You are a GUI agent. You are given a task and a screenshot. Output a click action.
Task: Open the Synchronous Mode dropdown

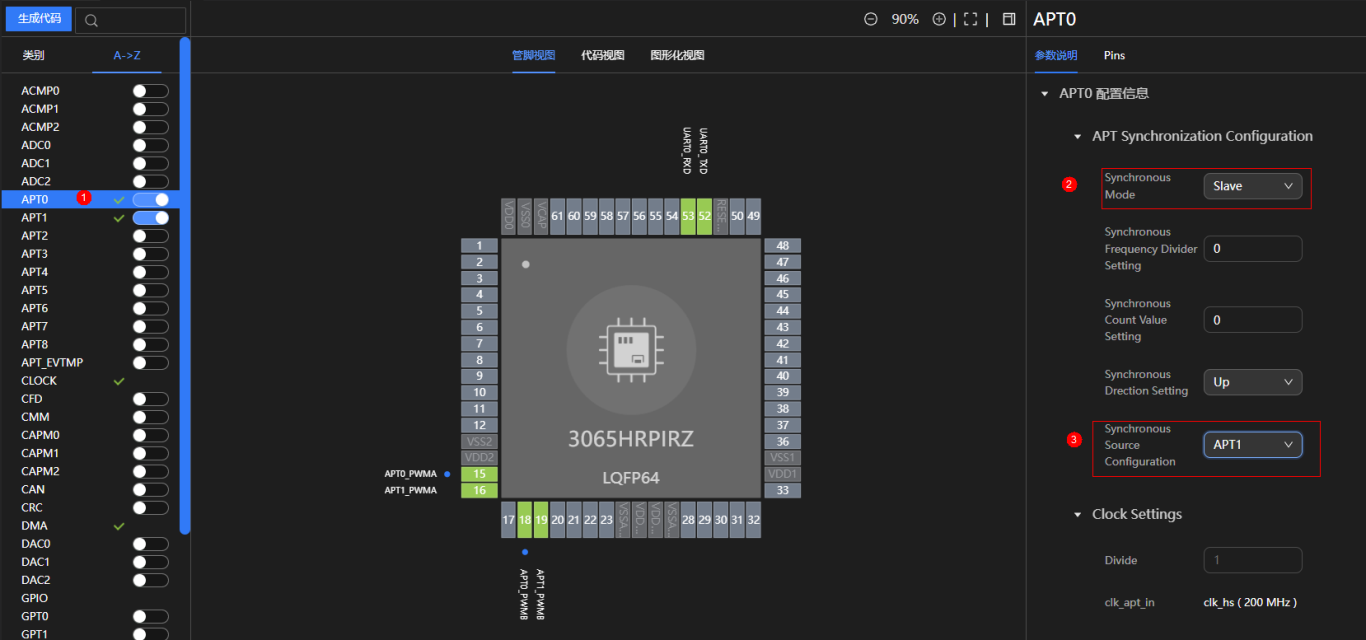pos(1252,186)
